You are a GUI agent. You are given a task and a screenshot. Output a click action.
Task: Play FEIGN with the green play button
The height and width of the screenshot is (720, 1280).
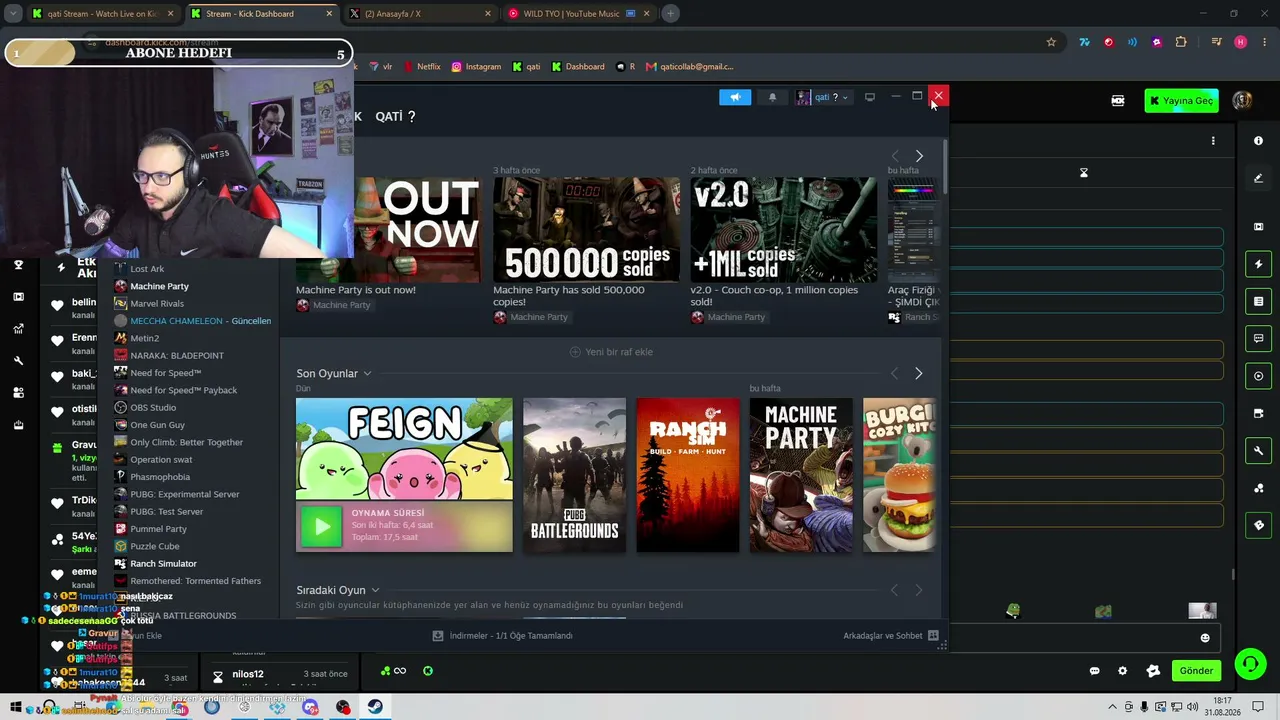coord(321,526)
